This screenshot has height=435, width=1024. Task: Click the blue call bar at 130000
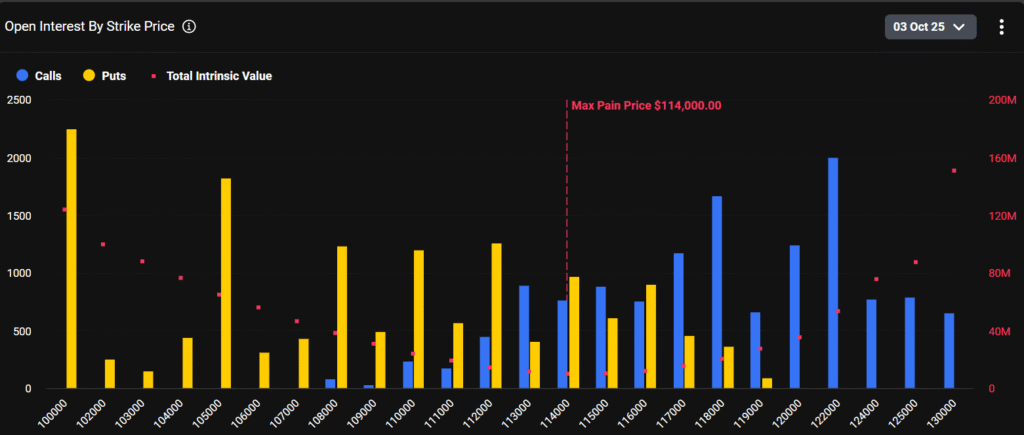949,350
